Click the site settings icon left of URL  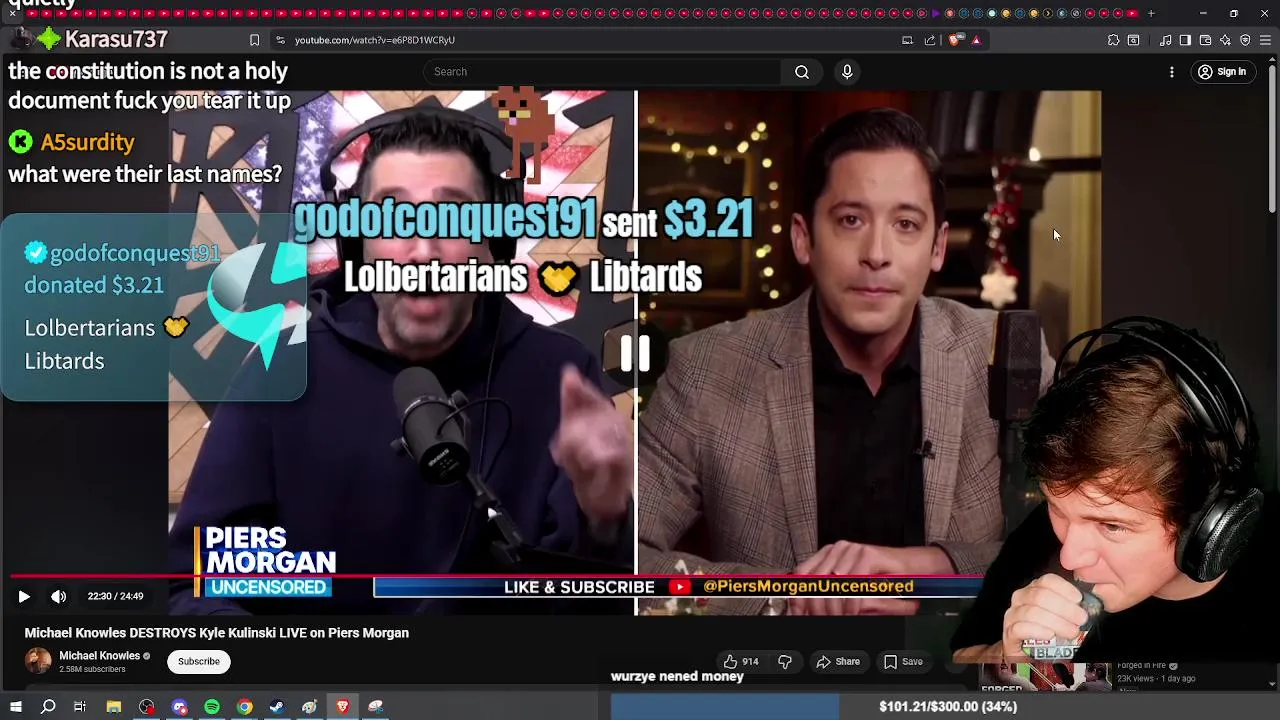280,40
